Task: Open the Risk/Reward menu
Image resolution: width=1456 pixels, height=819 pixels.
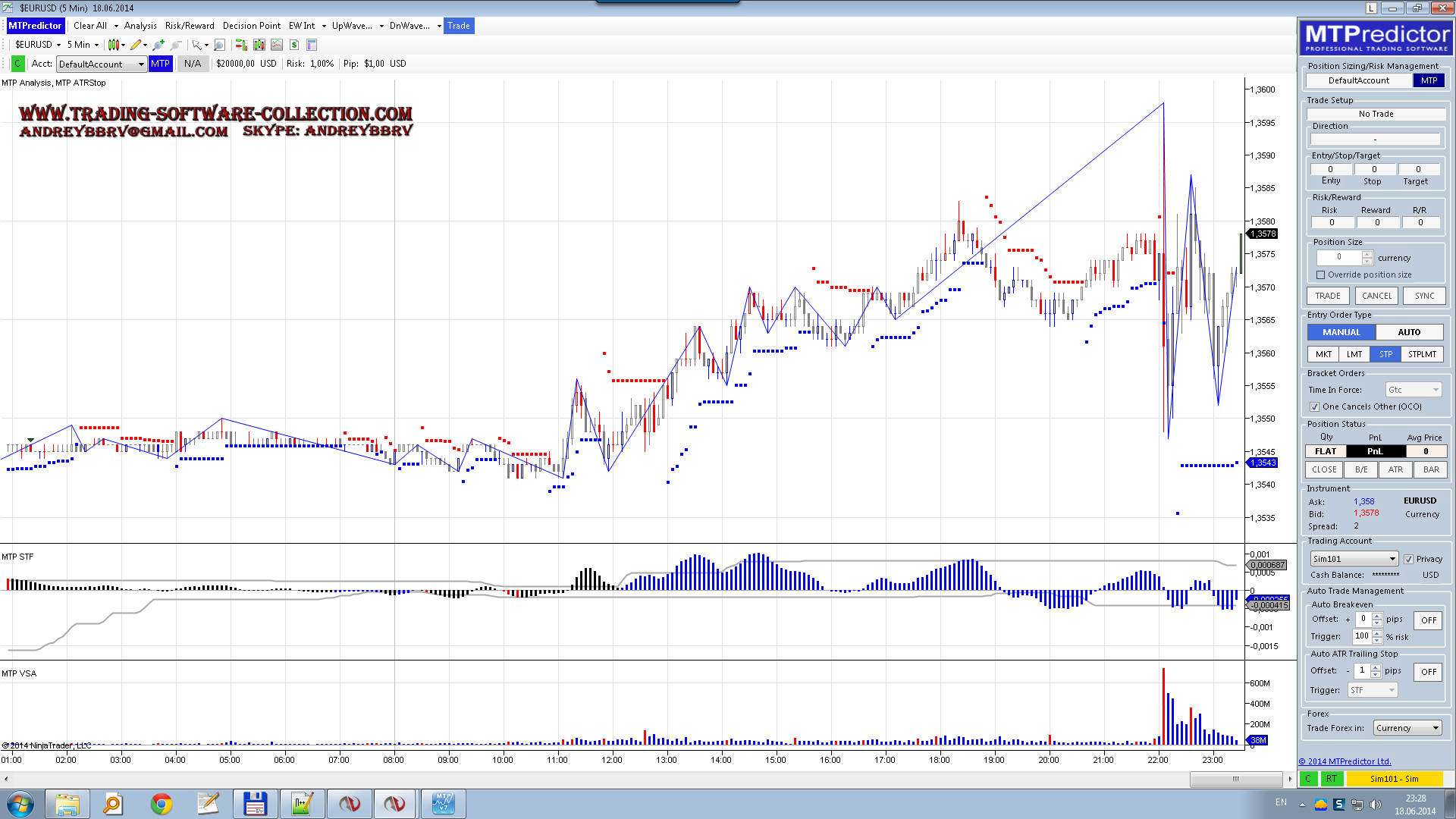Action: (190, 26)
